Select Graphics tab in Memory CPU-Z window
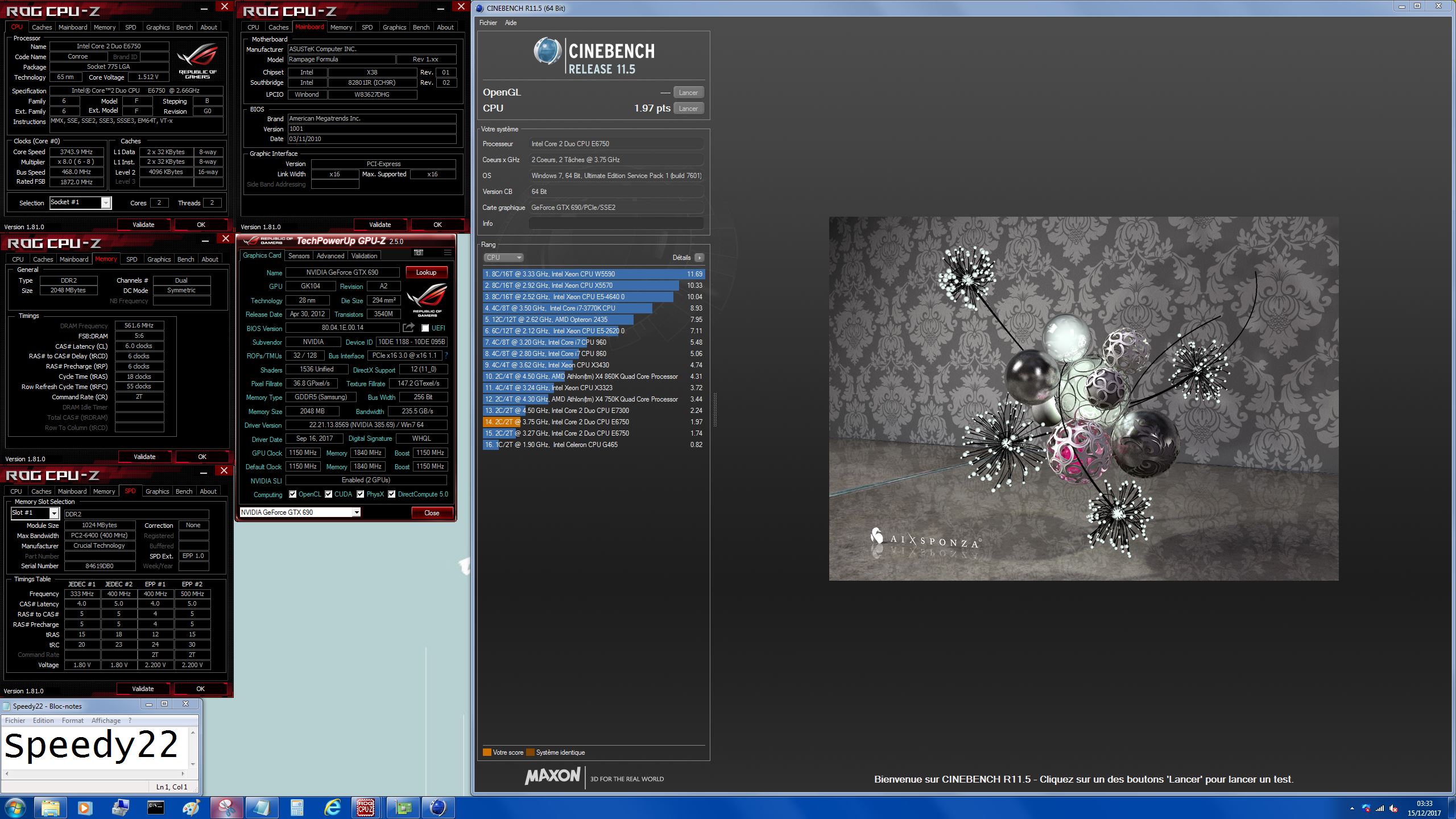Screen dimensions: 1456x819 [x=159, y=259]
